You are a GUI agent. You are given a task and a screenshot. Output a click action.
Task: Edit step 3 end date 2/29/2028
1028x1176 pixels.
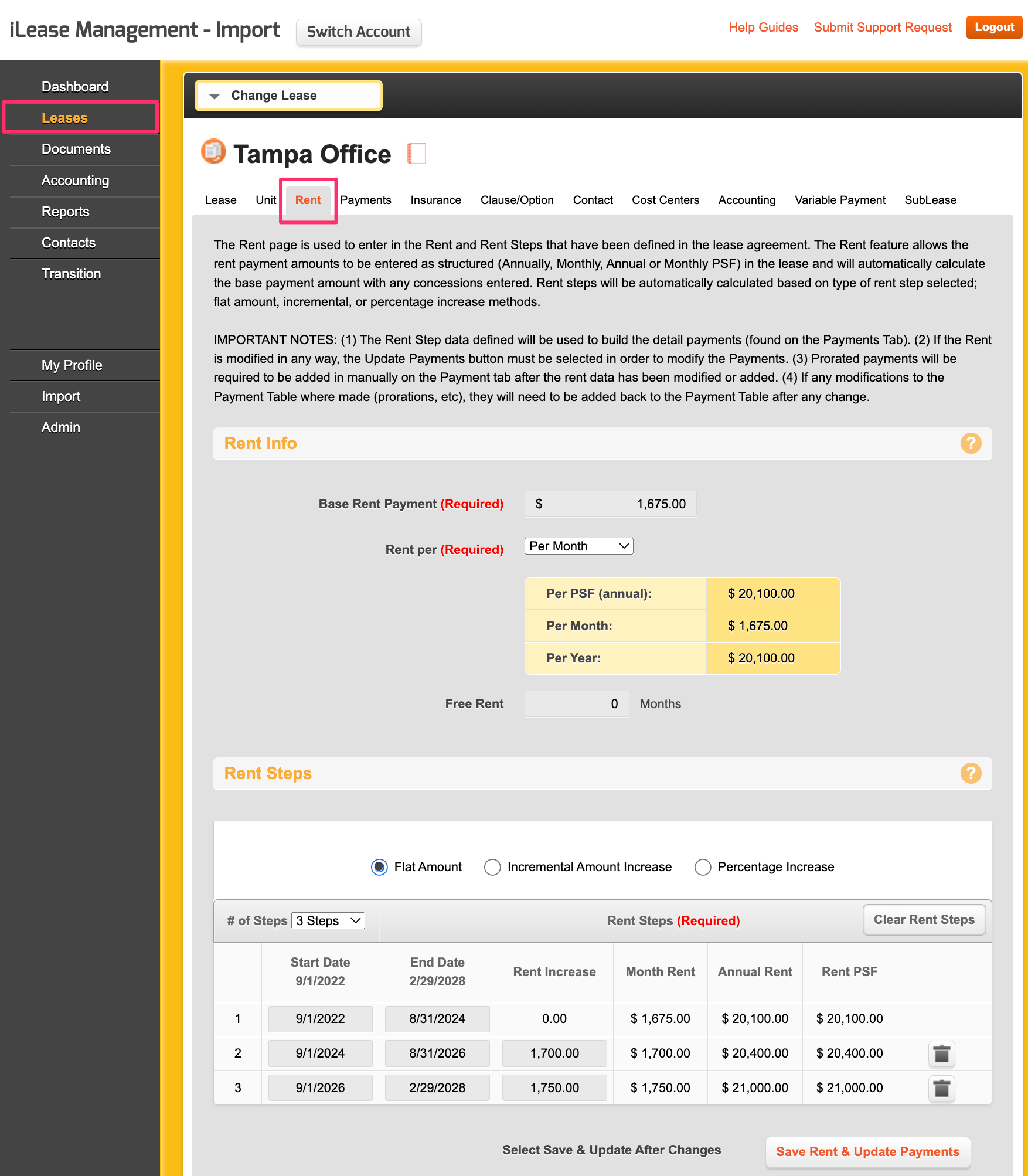437,1088
